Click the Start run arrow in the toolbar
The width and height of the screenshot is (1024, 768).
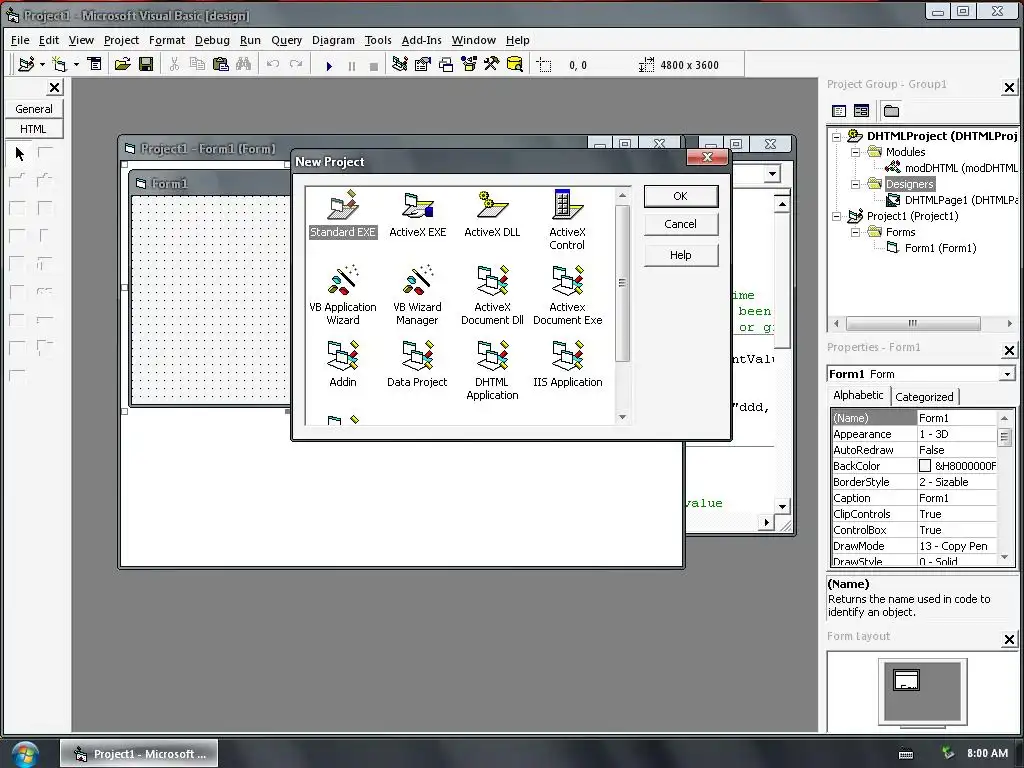[x=329, y=65]
